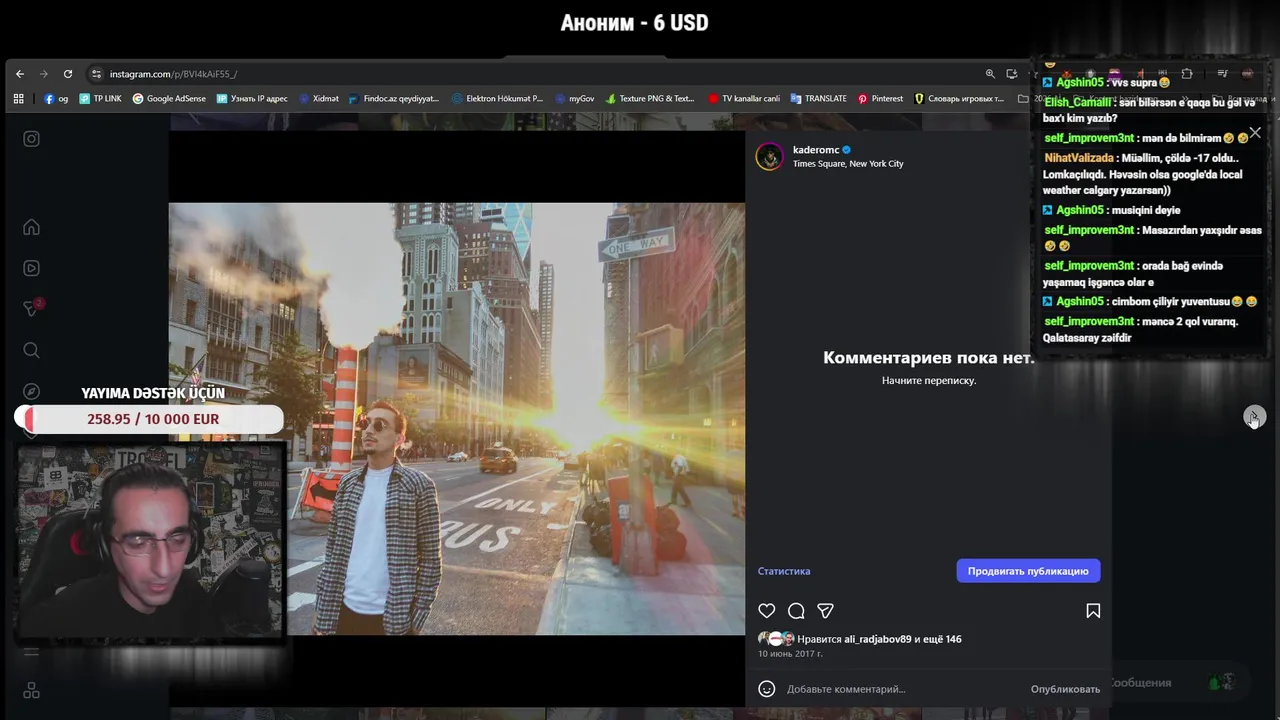Open the TP LINK bookmark
Image resolution: width=1280 pixels, height=720 pixels.
click(100, 99)
